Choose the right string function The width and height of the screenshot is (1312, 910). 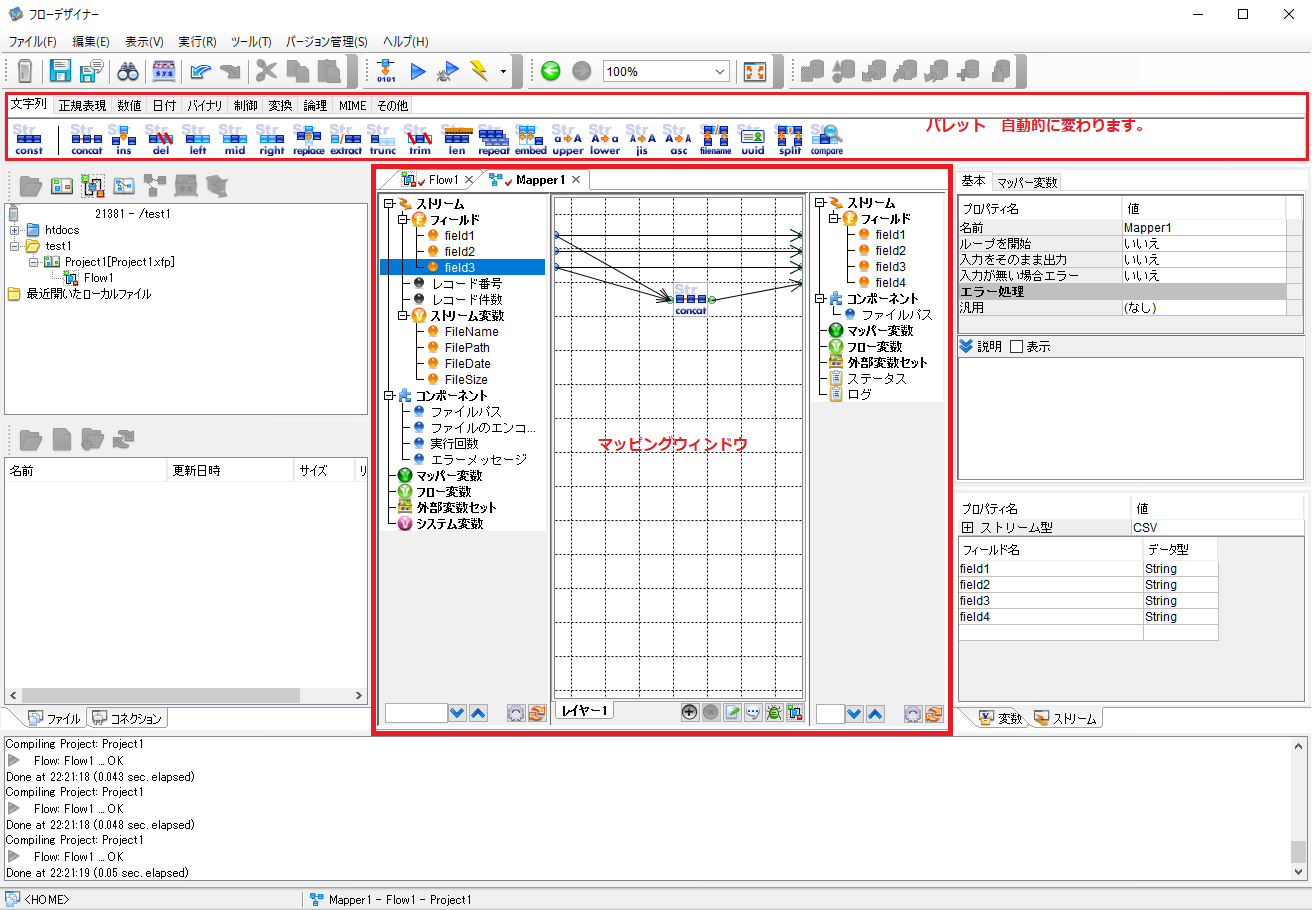(271, 140)
